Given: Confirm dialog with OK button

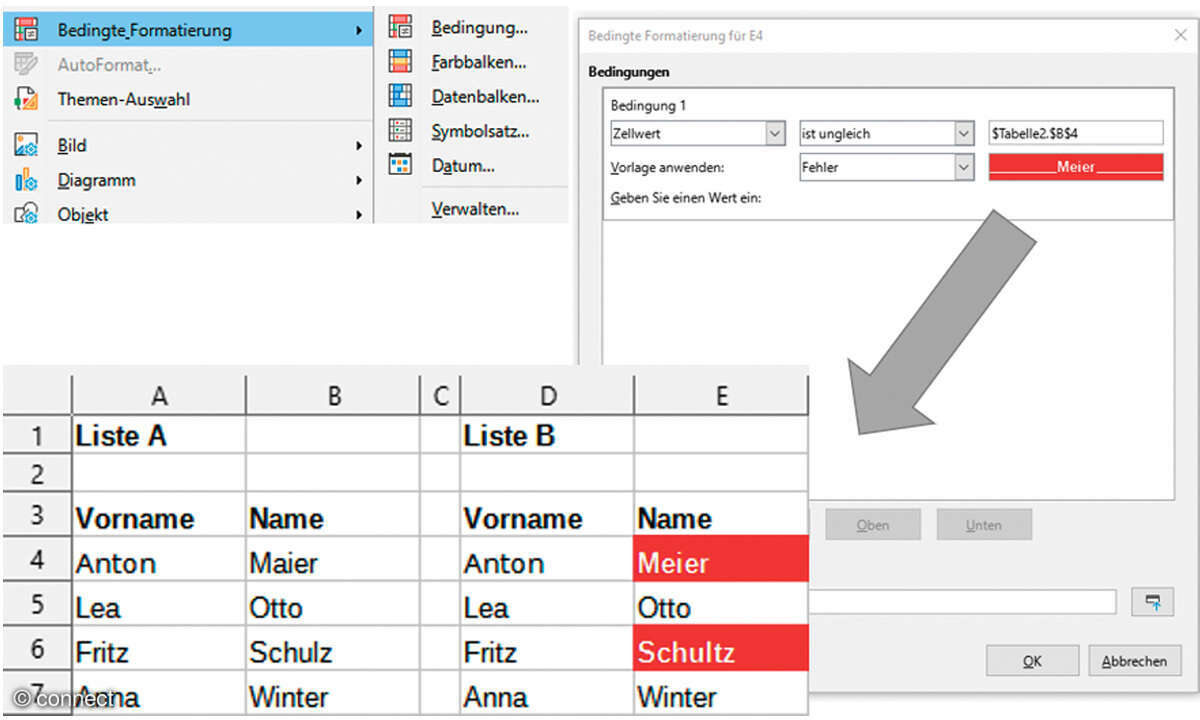Looking at the screenshot, I should click(1033, 661).
